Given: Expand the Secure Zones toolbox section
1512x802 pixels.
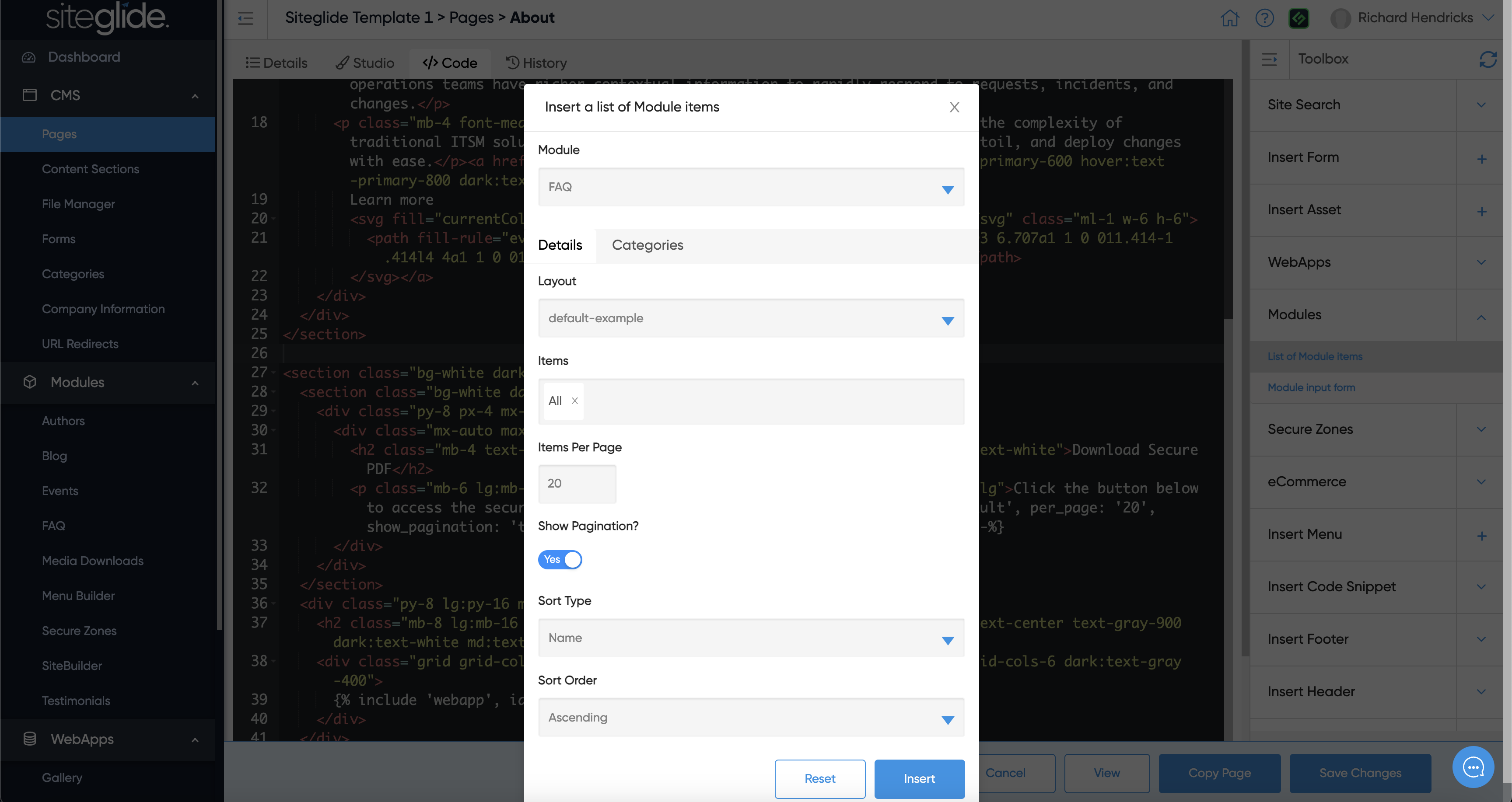Looking at the screenshot, I should (1481, 429).
